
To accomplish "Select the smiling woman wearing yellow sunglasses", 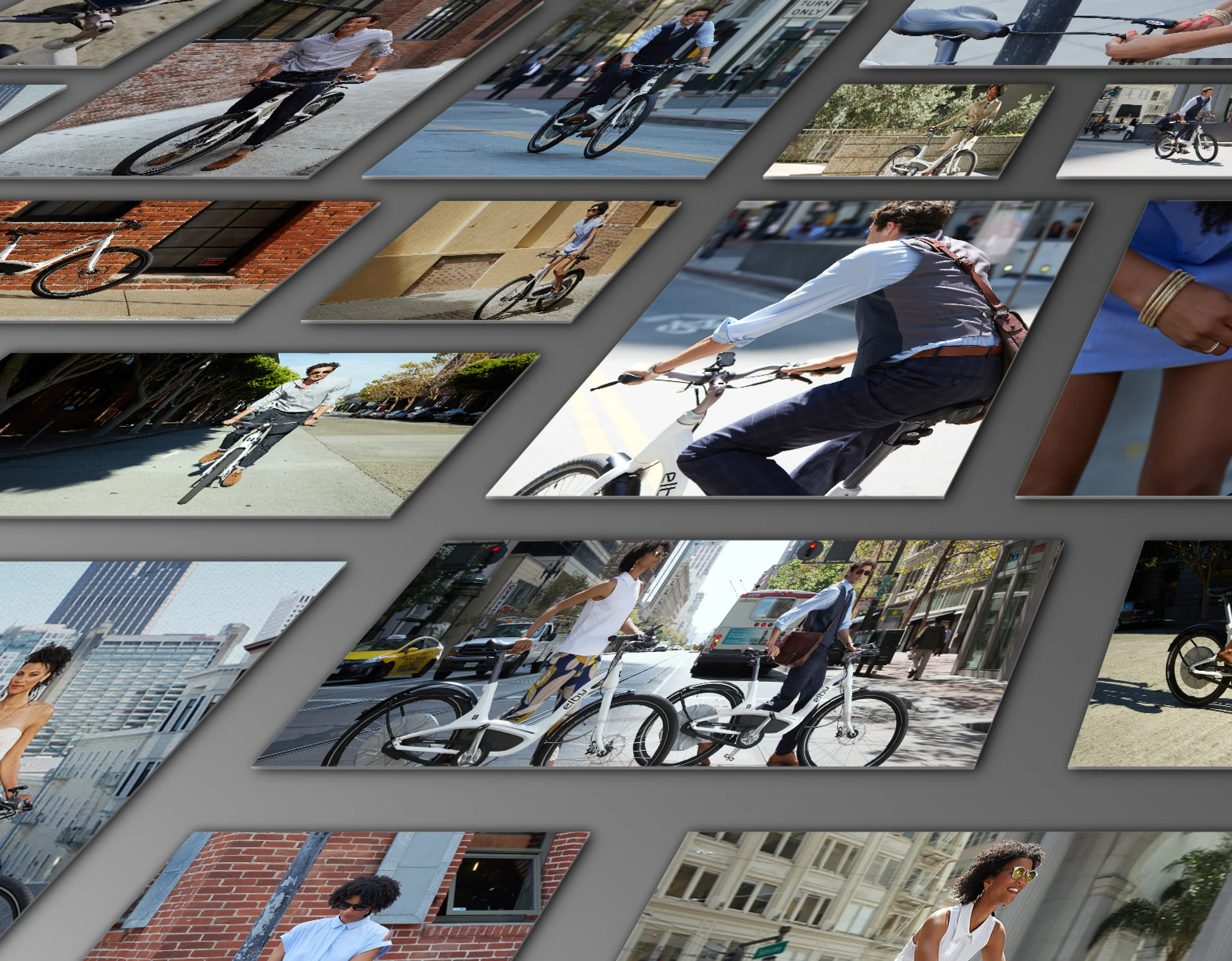I will click(925, 896).
